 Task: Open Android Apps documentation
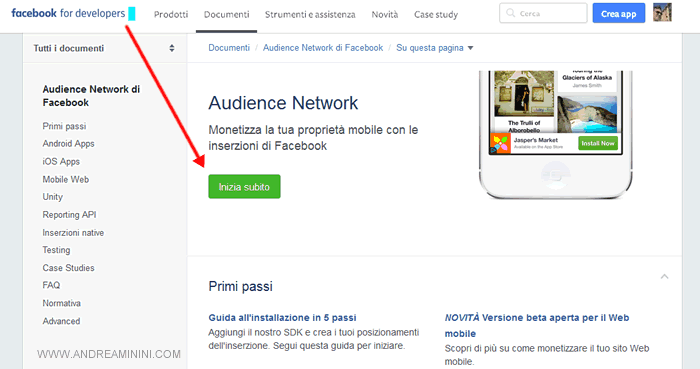tap(68, 144)
